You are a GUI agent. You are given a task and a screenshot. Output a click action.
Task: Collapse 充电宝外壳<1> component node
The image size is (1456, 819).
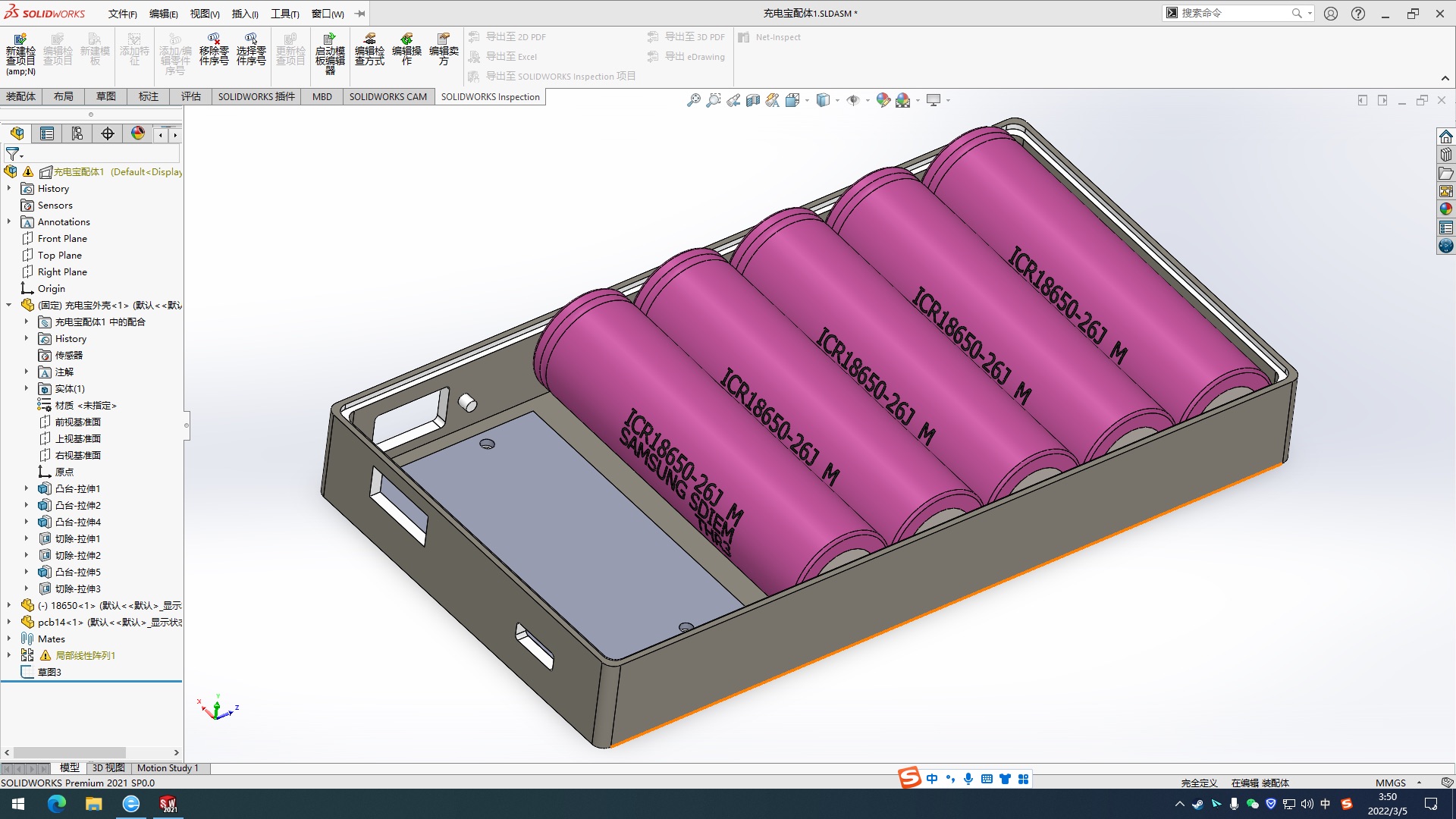pos(9,305)
